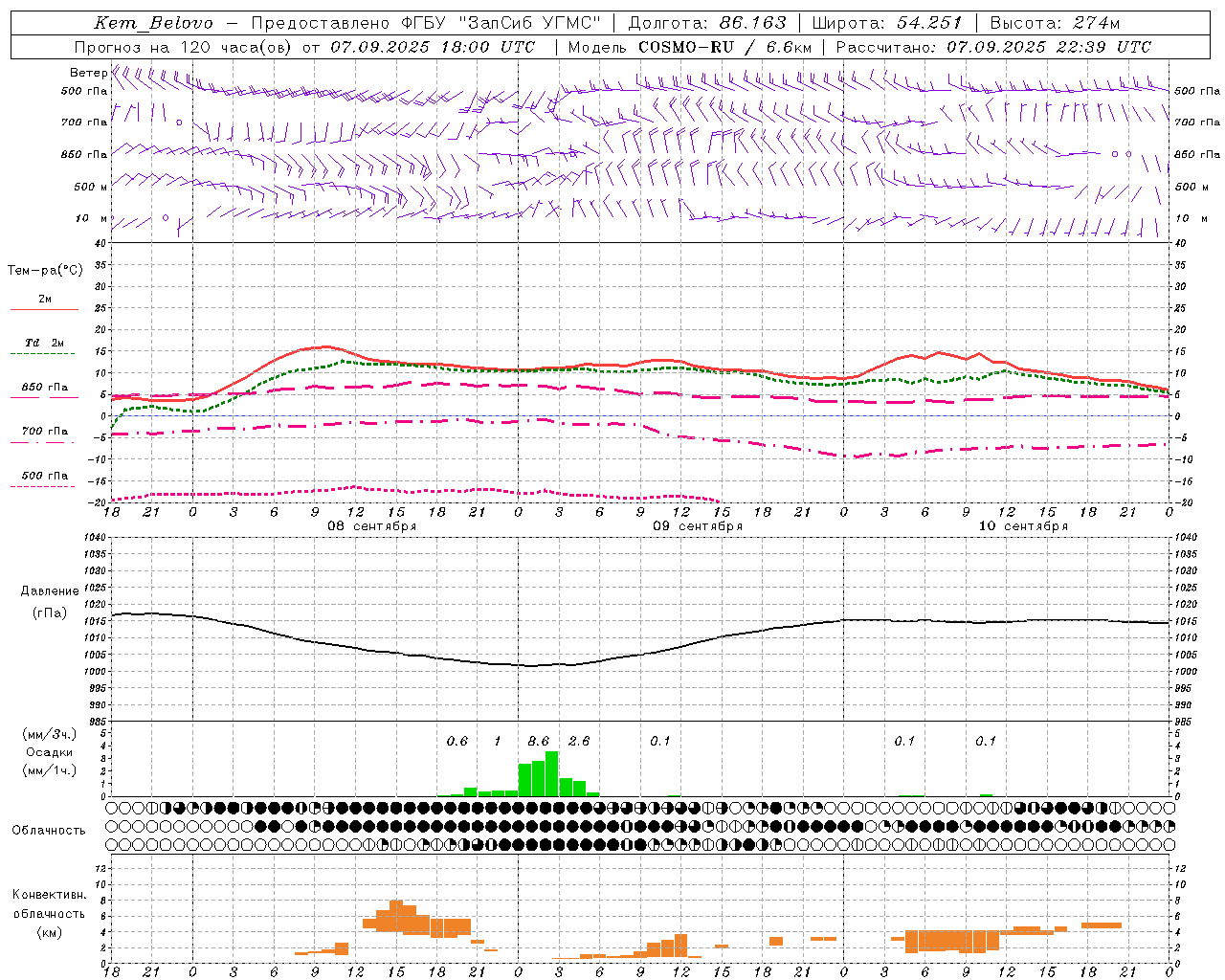Click the Облачность cloud cover label
This screenshot has height=980, width=1225.
tap(49, 831)
